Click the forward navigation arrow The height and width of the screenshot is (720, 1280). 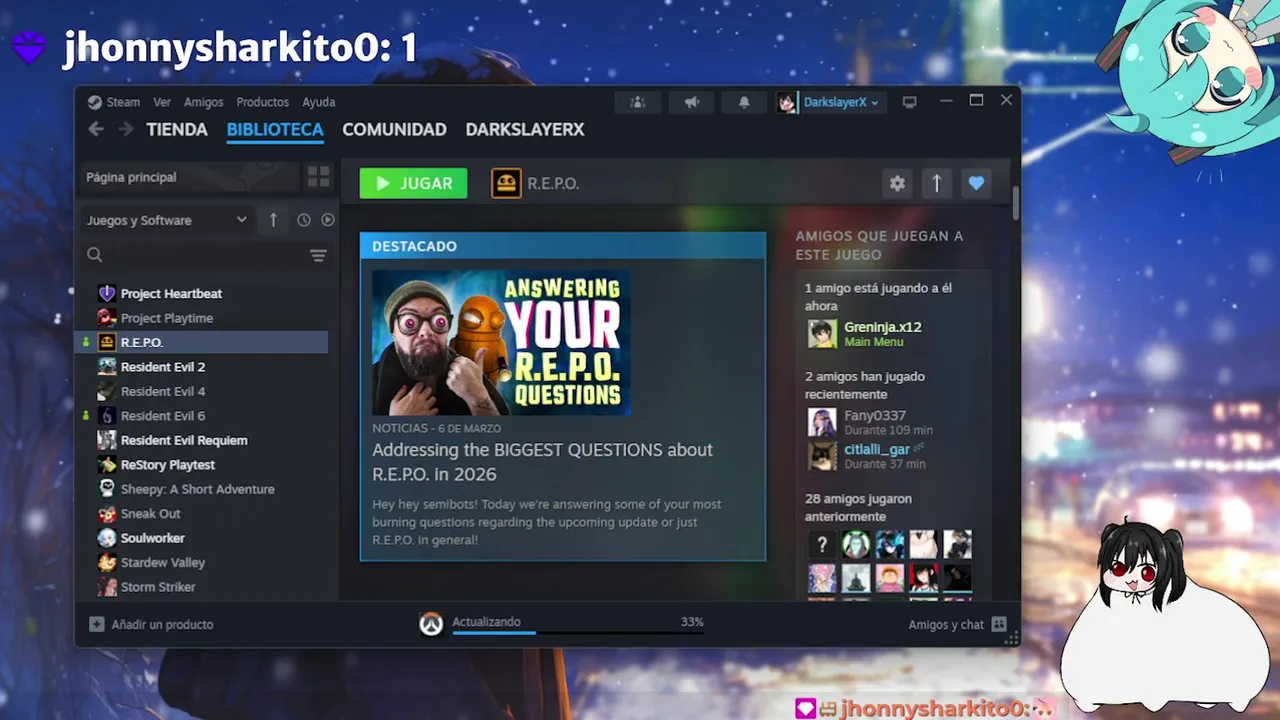point(125,129)
